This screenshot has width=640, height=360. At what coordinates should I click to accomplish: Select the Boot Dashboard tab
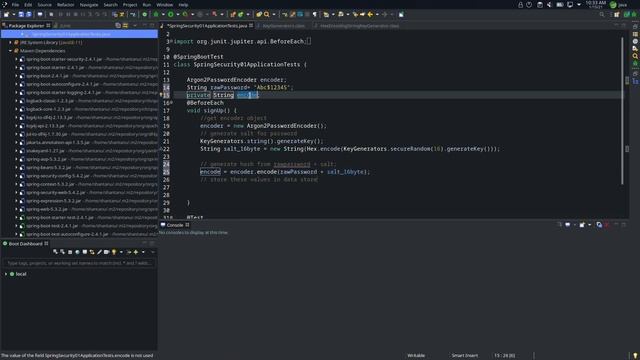pyautogui.click(x=25, y=244)
